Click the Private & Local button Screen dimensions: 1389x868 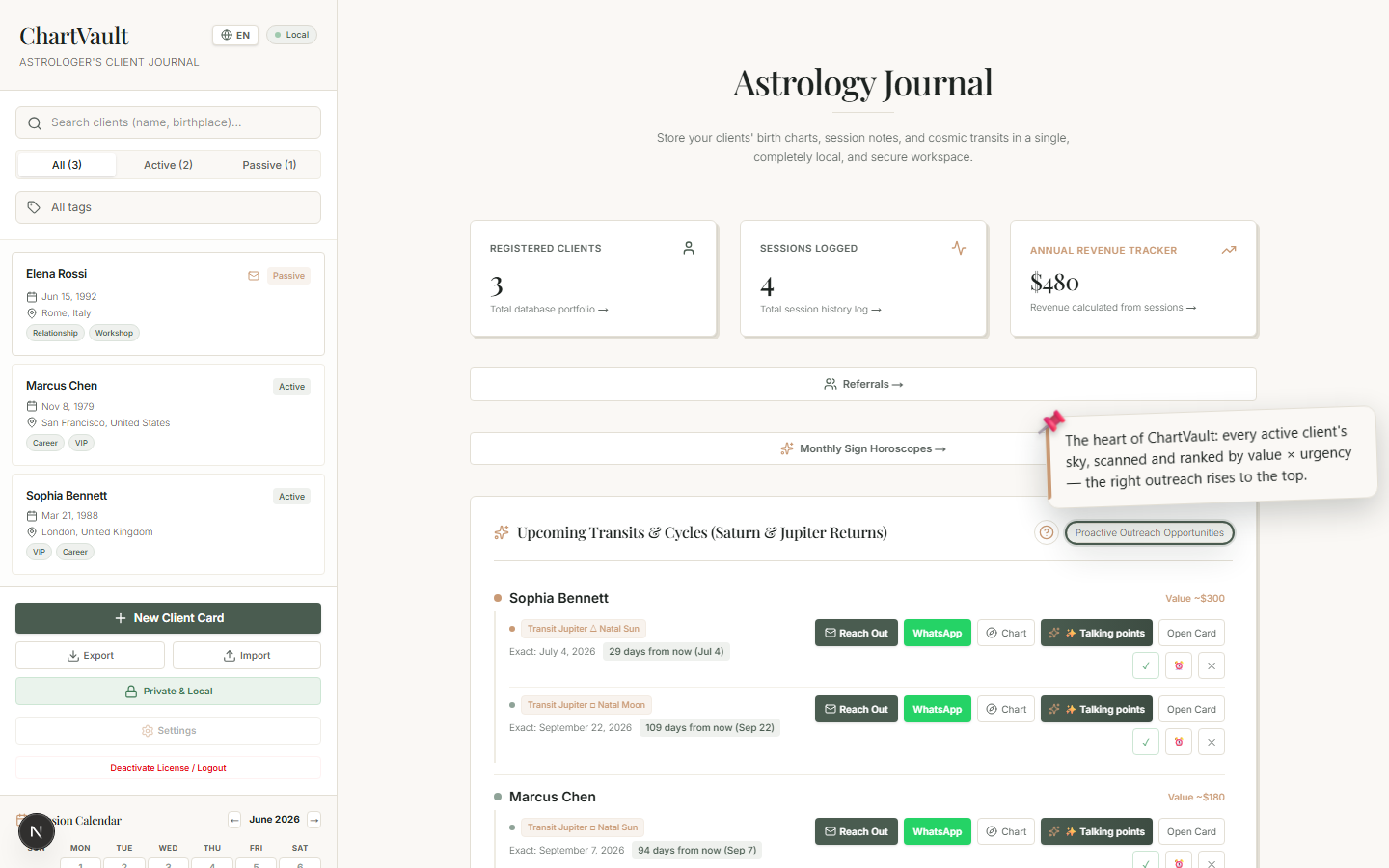tap(168, 692)
